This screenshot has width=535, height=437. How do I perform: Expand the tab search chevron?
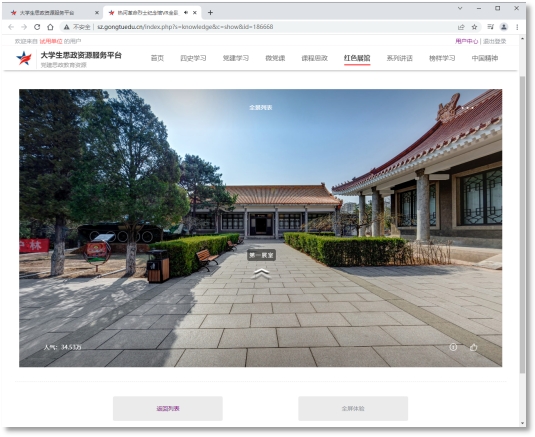click(x=460, y=8)
